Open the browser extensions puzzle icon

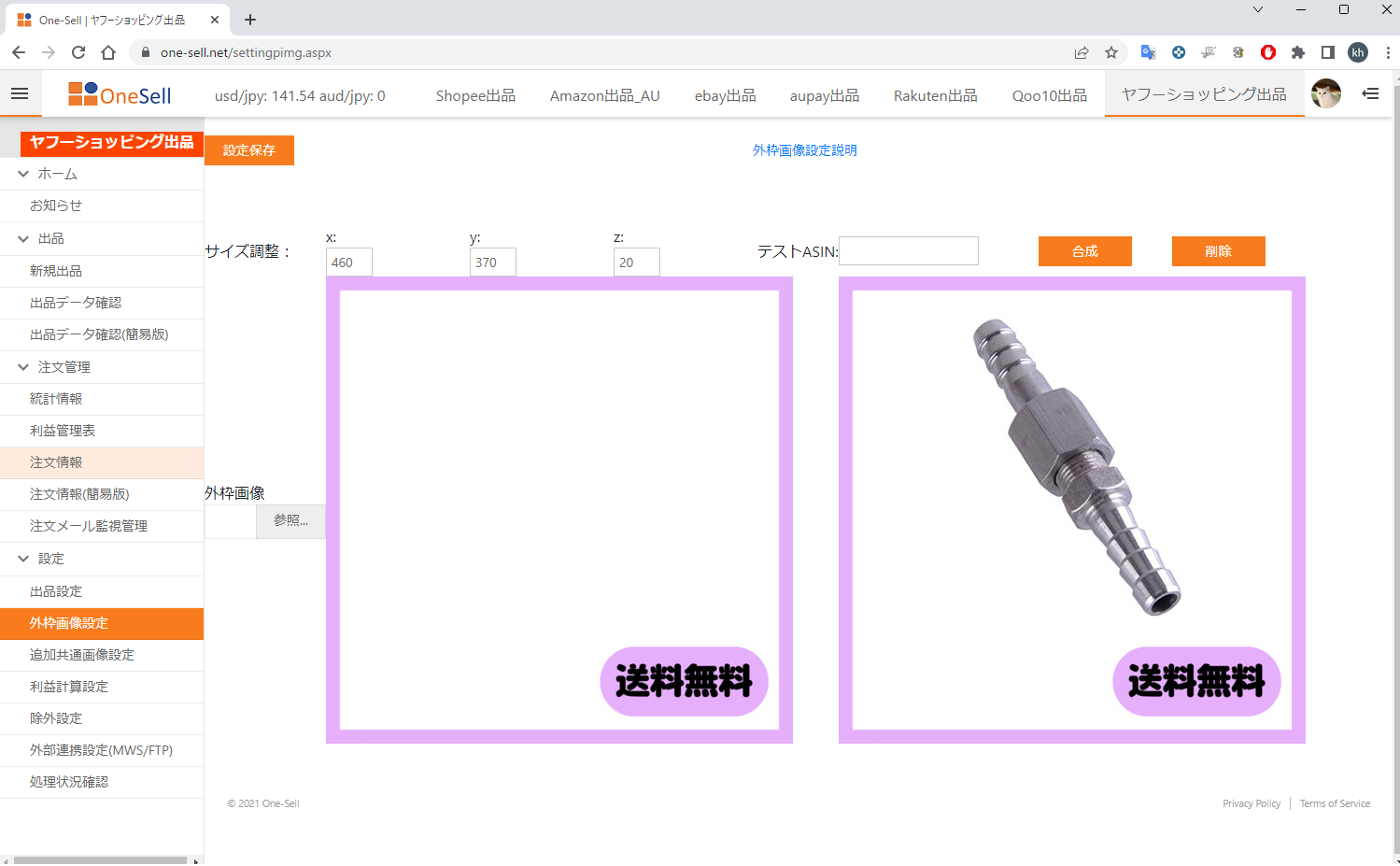[1298, 53]
